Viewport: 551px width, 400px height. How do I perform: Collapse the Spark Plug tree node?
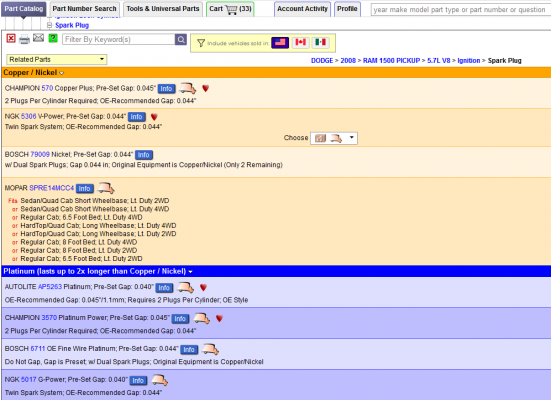coord(50,25)
